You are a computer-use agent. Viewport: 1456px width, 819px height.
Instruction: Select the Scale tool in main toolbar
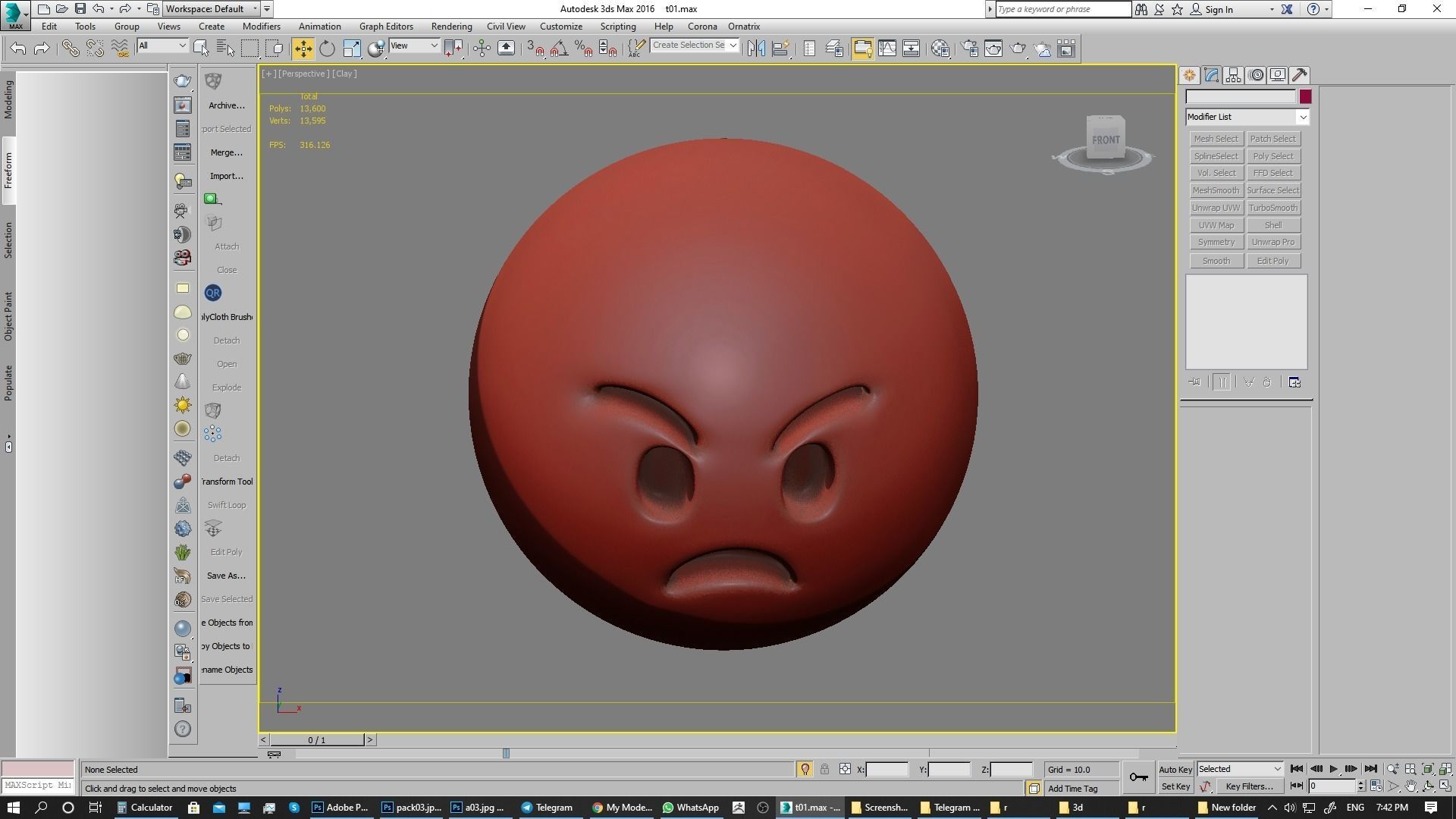[352, 49]
